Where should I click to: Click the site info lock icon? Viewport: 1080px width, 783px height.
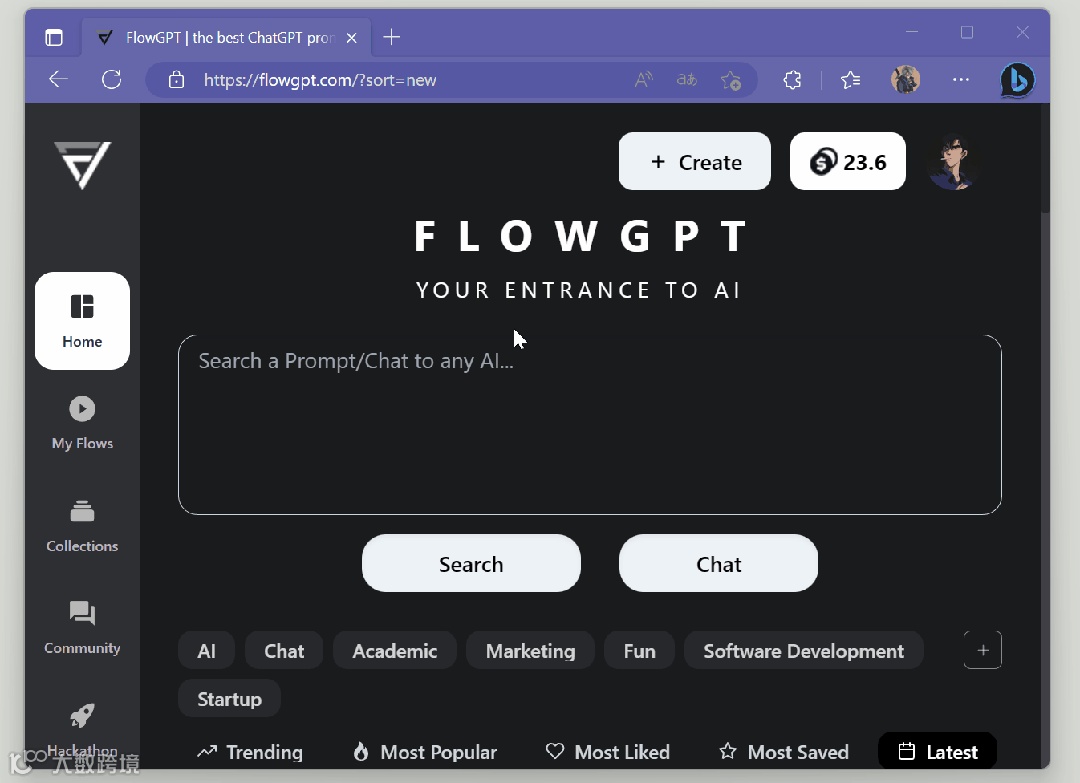pyautogui.click(x=176, y=80)
